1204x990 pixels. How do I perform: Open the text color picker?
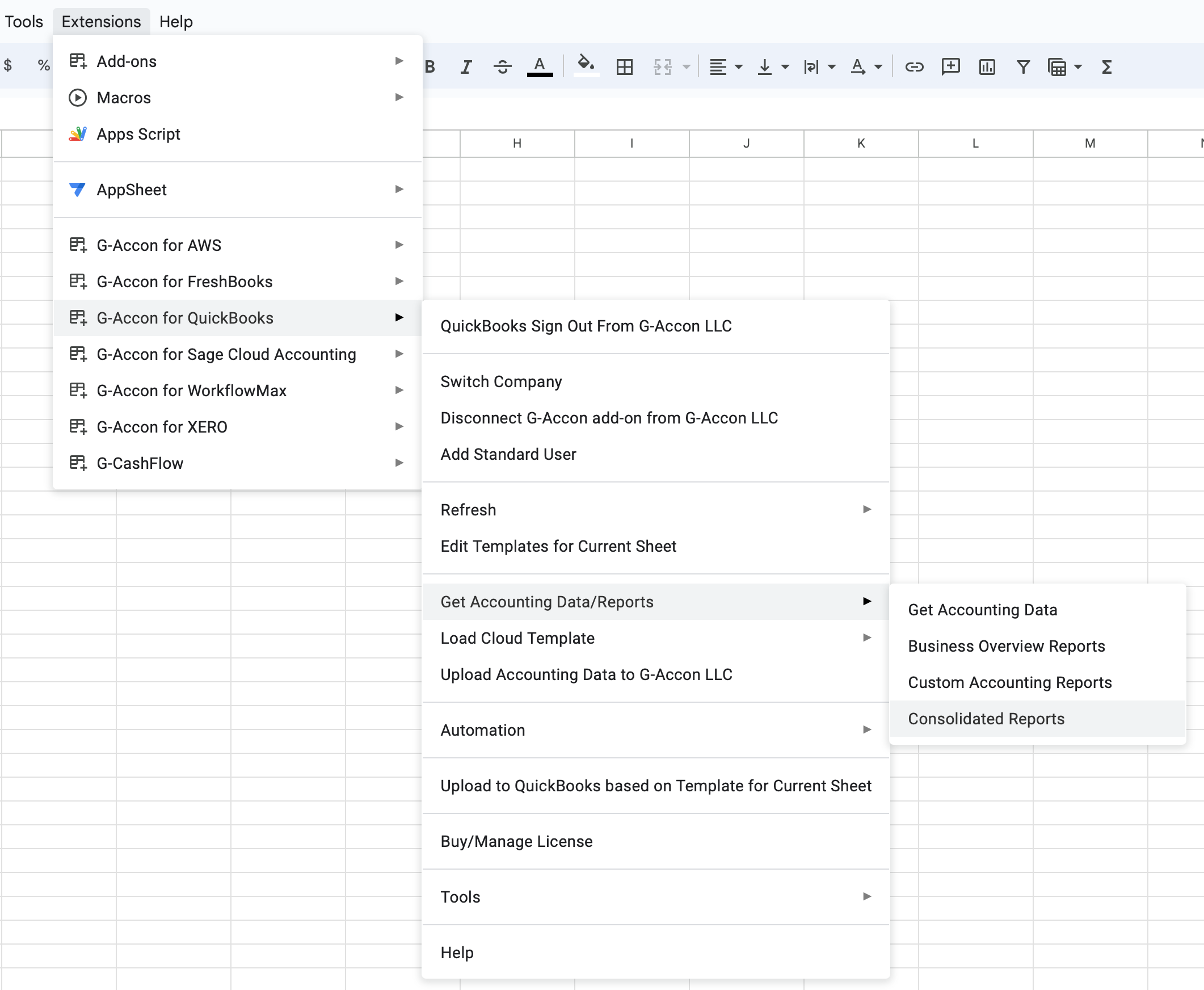point(539,68)
